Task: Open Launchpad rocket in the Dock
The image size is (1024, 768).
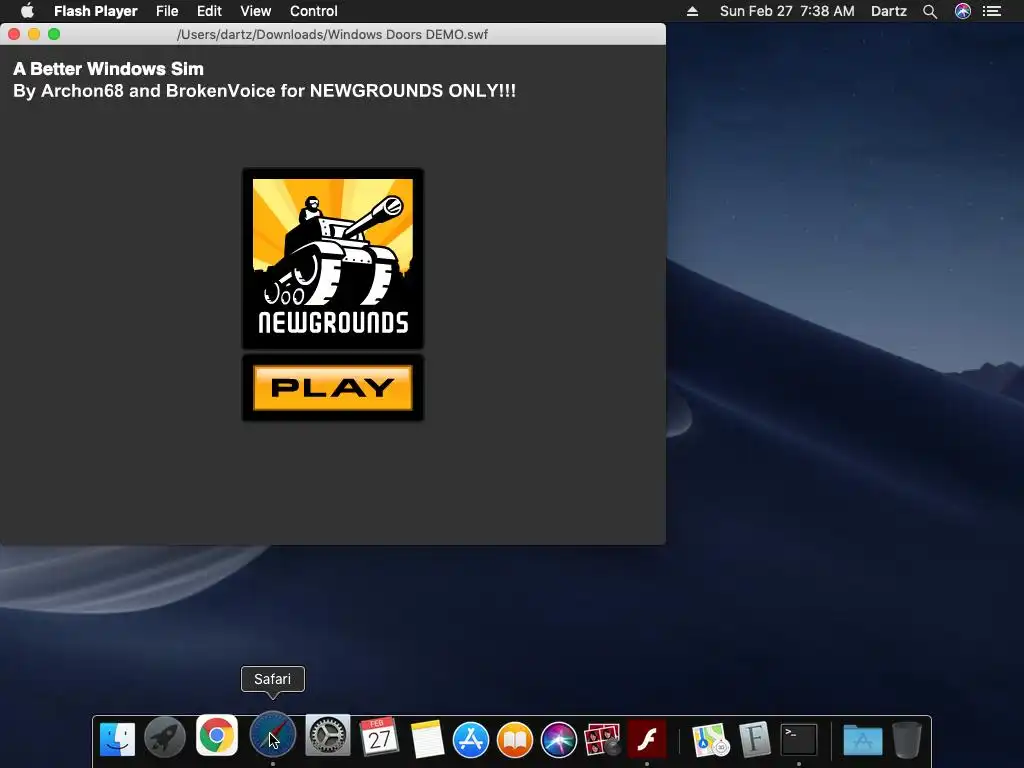Action: (165, 737)
